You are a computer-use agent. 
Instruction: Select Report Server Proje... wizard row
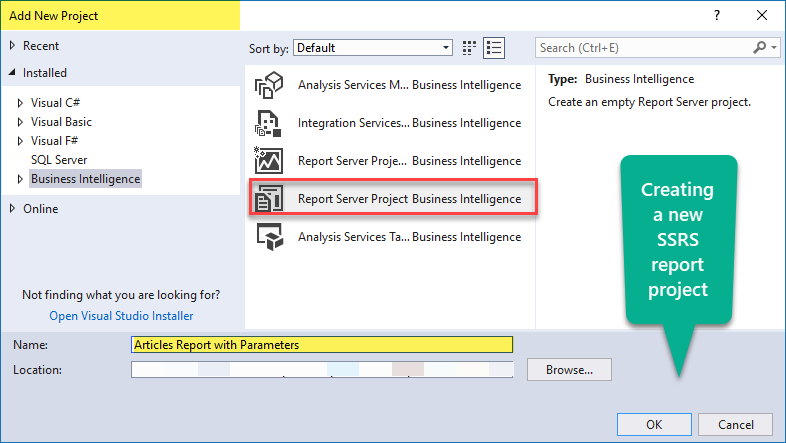click(x=391, y=161)
